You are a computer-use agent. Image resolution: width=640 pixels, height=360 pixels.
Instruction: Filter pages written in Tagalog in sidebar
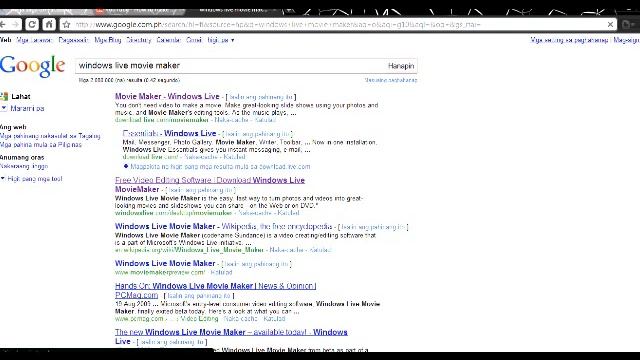coord(50,136)
